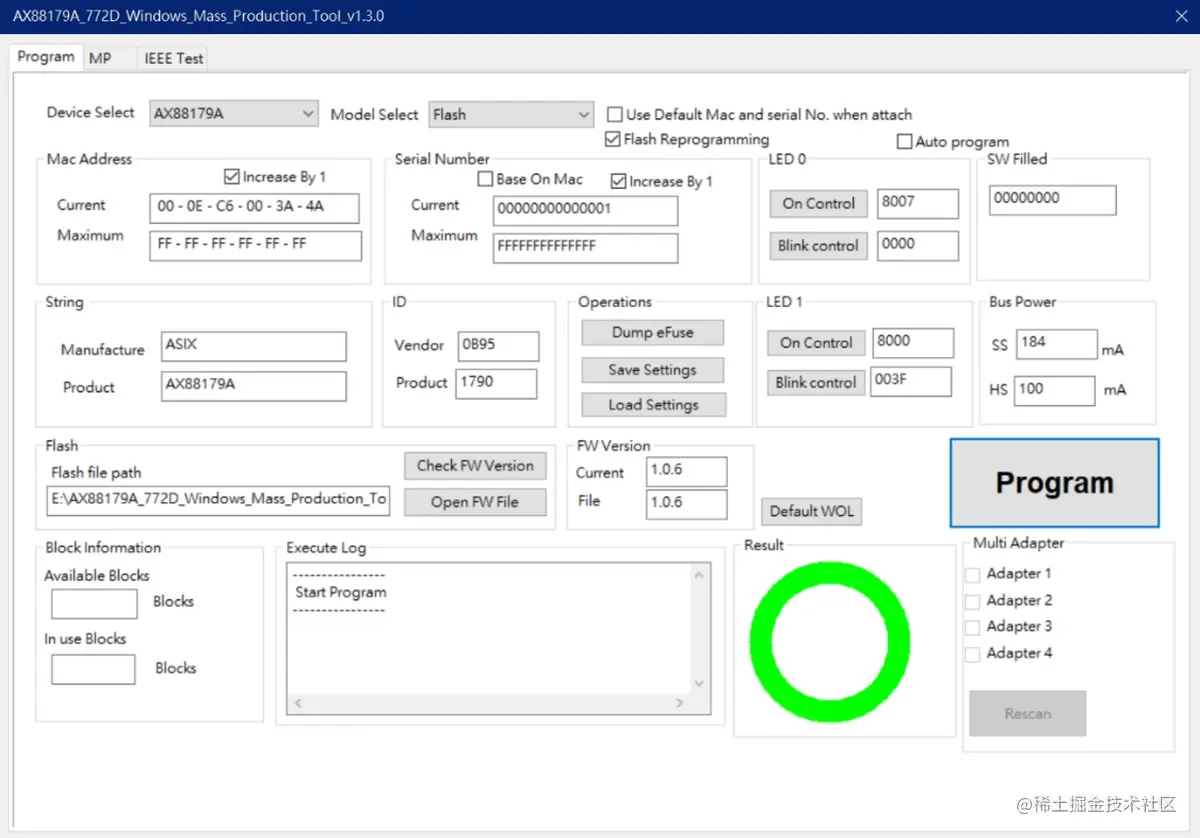The image size is (1200, 838).
Task: Click the LED 0 Blink control value 0000
Action: tap(918, 245)
